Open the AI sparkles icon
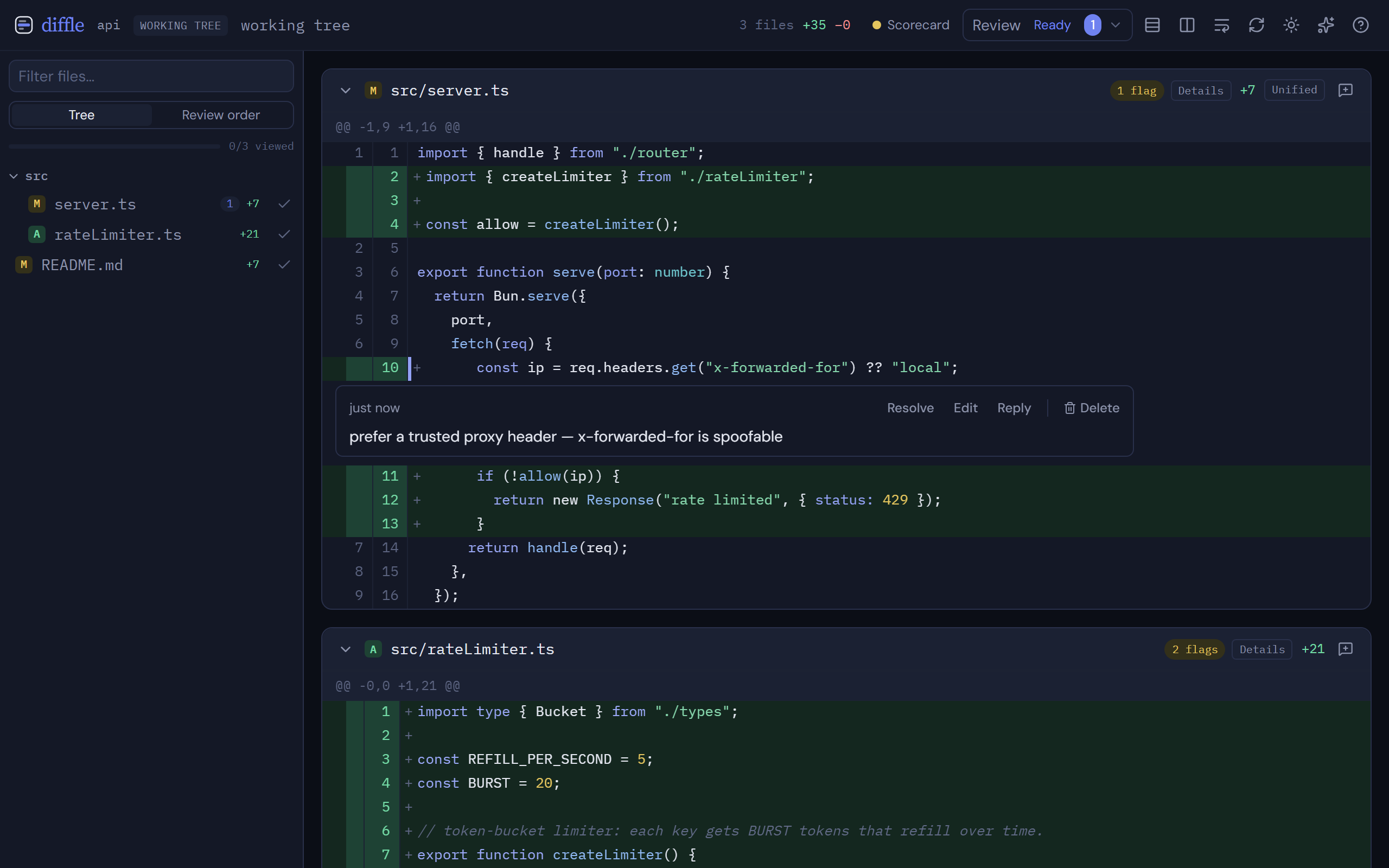The image size is (1389, 868). pos(1326,25)
